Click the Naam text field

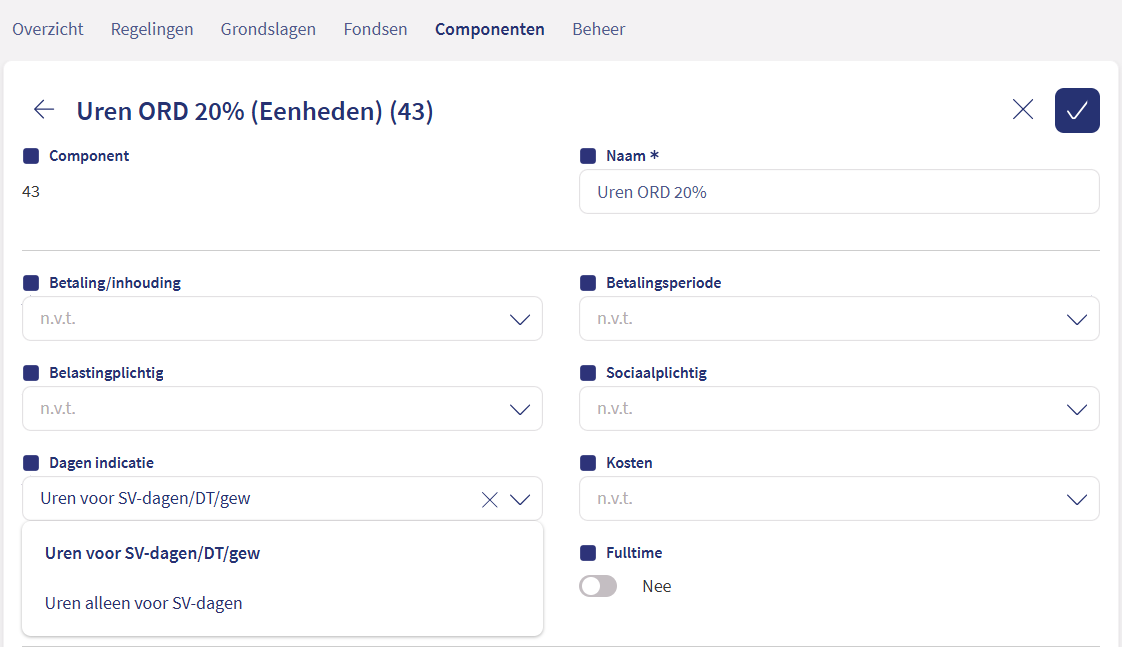(839, 192)
